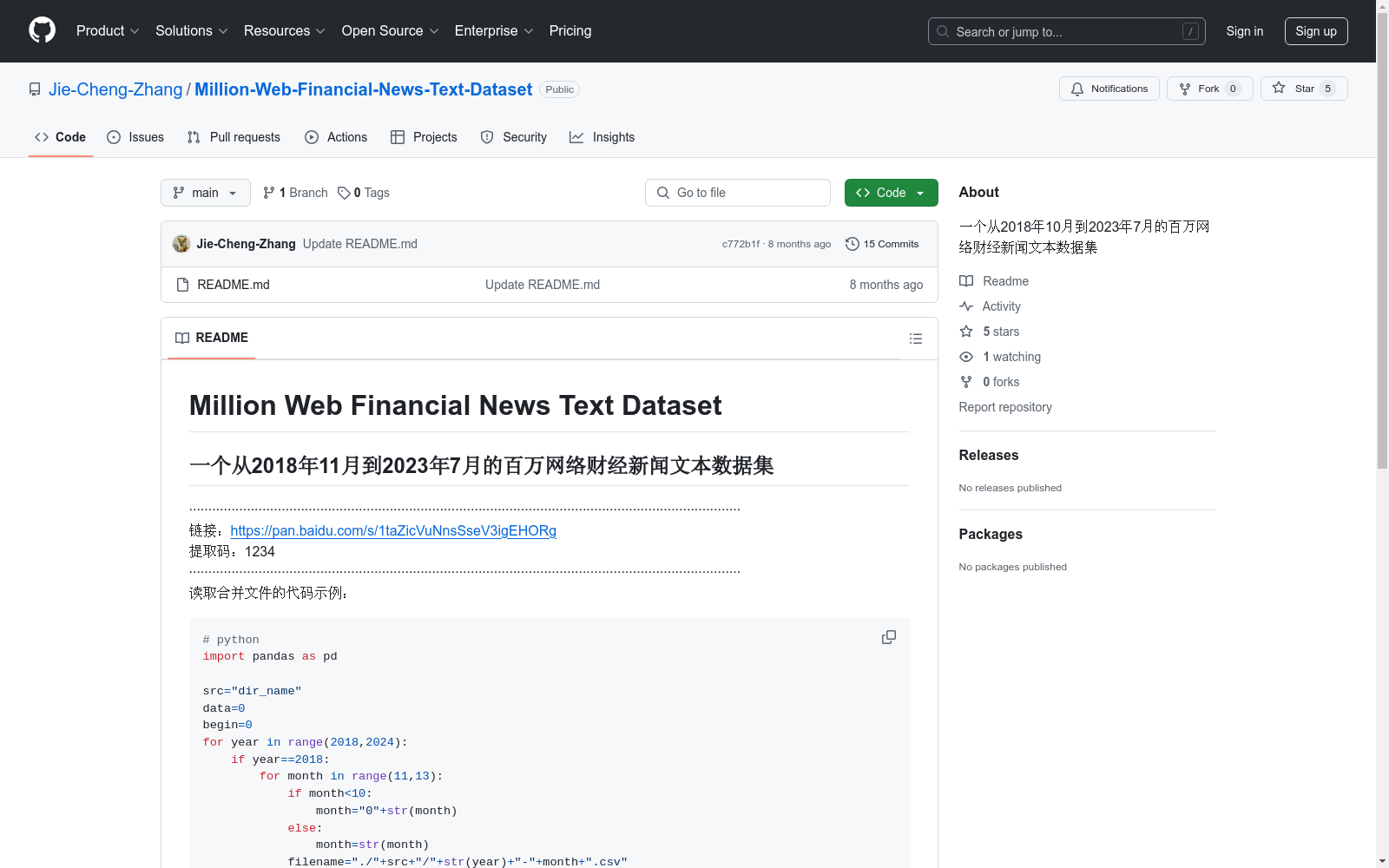Switch to the Code tab
This screenshot has height=868, width=1389.
tap(61, 137)
